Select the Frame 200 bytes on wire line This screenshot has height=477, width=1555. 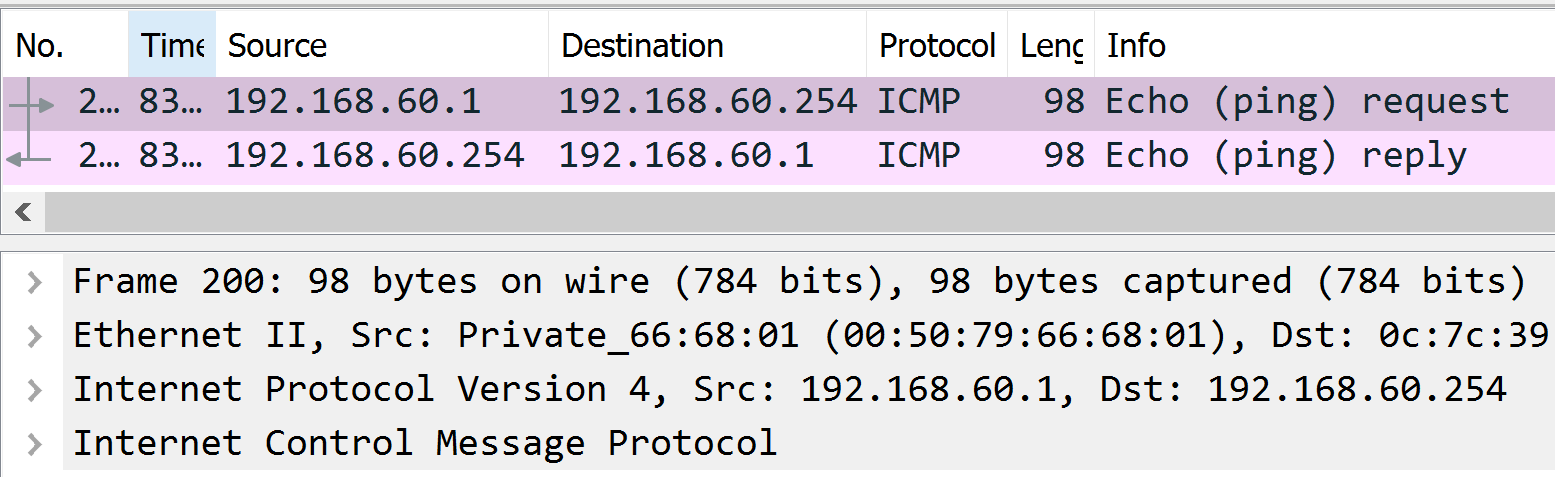799,282
